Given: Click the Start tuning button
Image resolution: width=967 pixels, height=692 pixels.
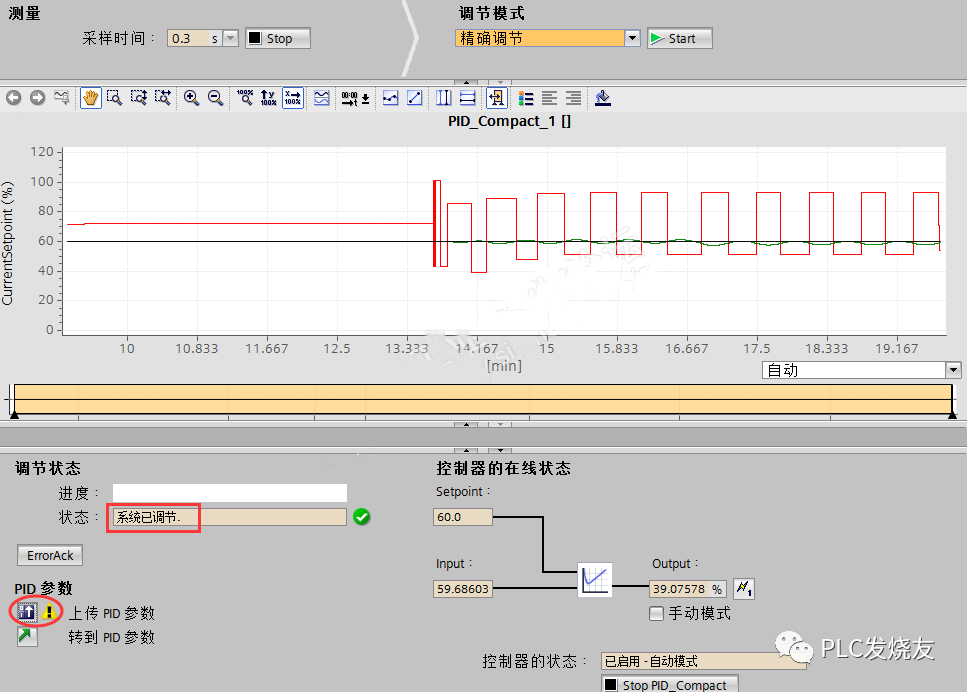Looking at the screenshot, I should [x=680, y=38].
